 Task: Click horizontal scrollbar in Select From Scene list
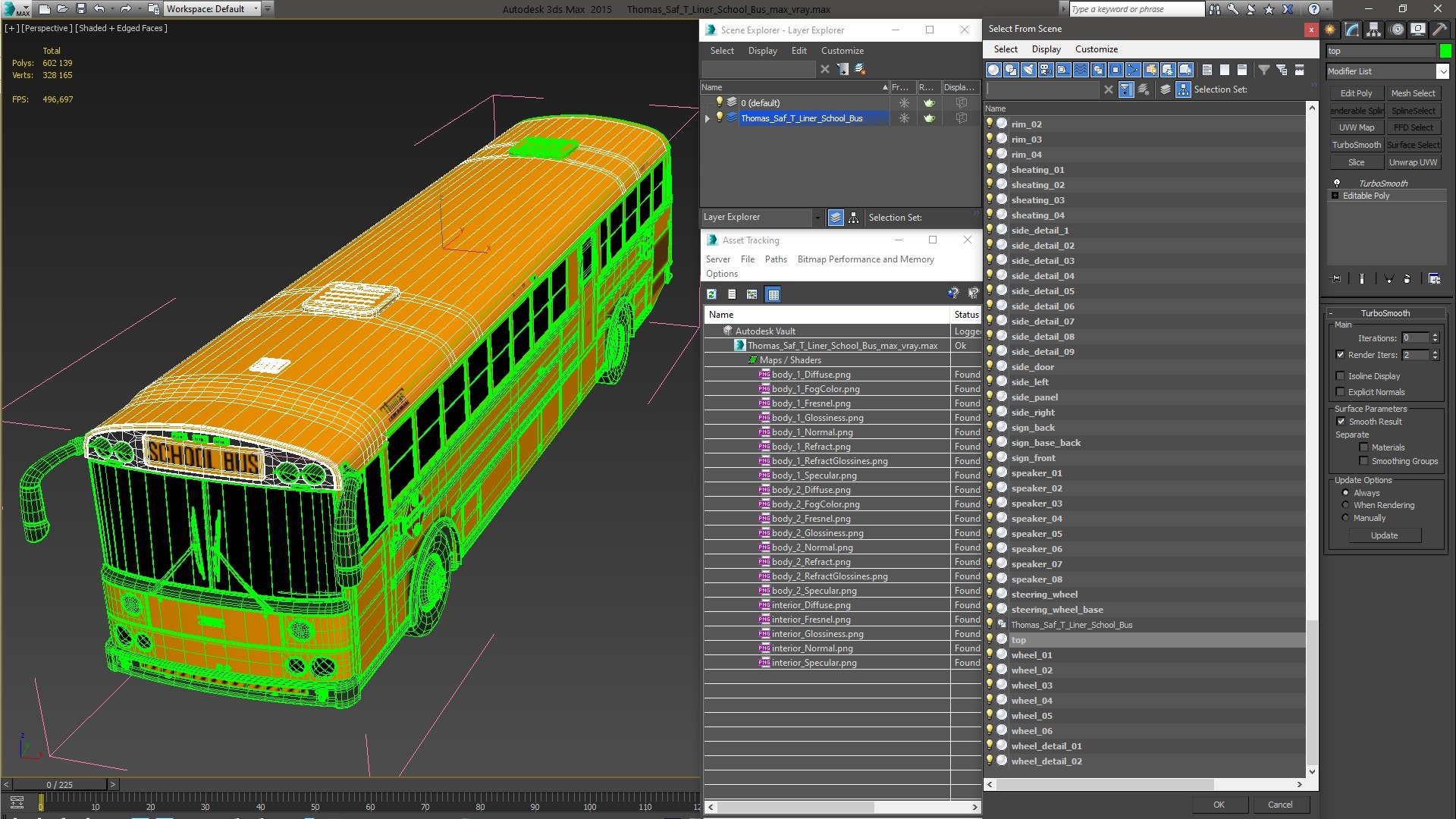1106,785
